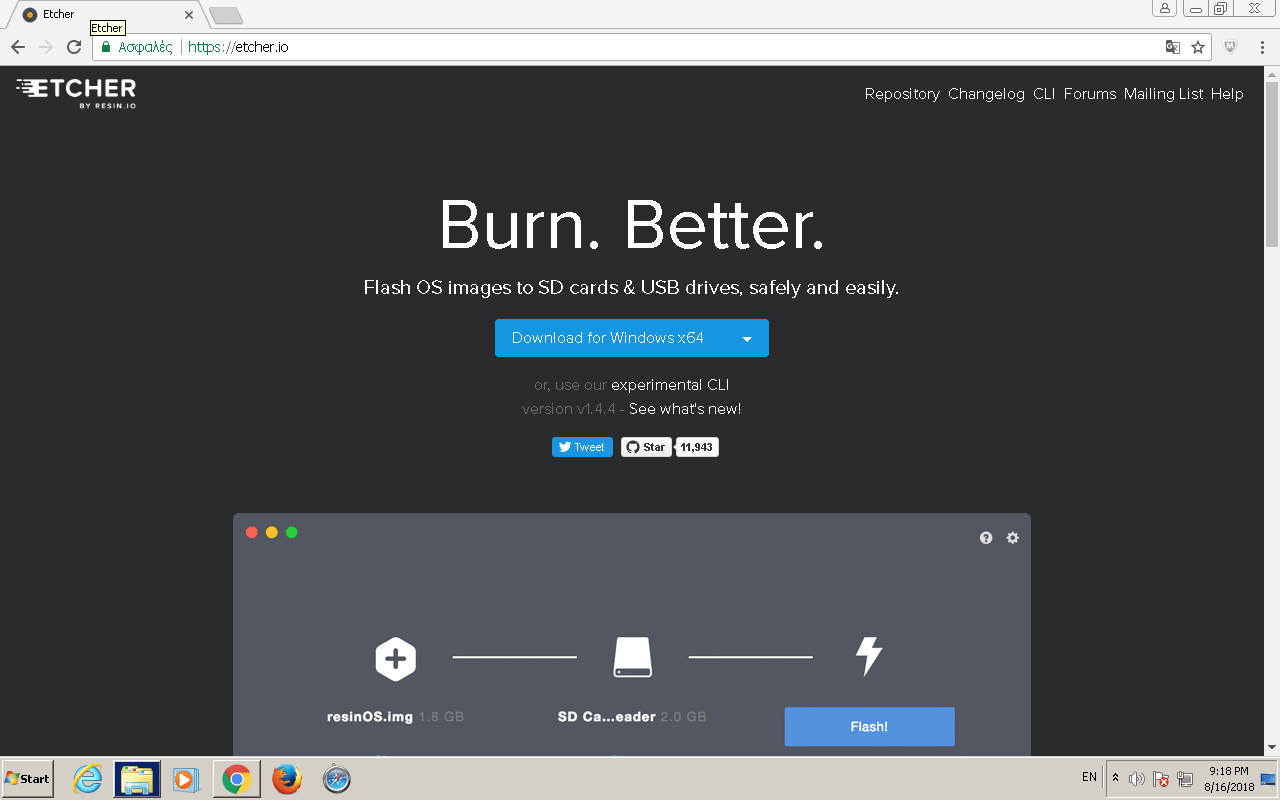Viewport: 1280px width, 800px height.
Task: Close the Etcher browser tab
Action: 189,15
